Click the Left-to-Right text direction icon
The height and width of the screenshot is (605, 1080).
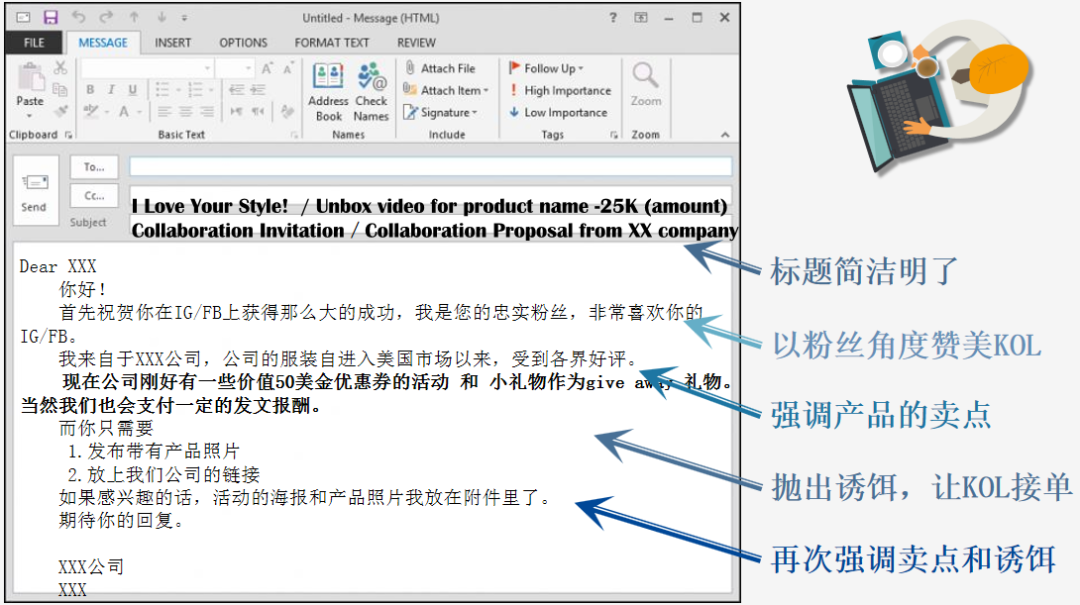pyautogui.click(x=236, y=111)
